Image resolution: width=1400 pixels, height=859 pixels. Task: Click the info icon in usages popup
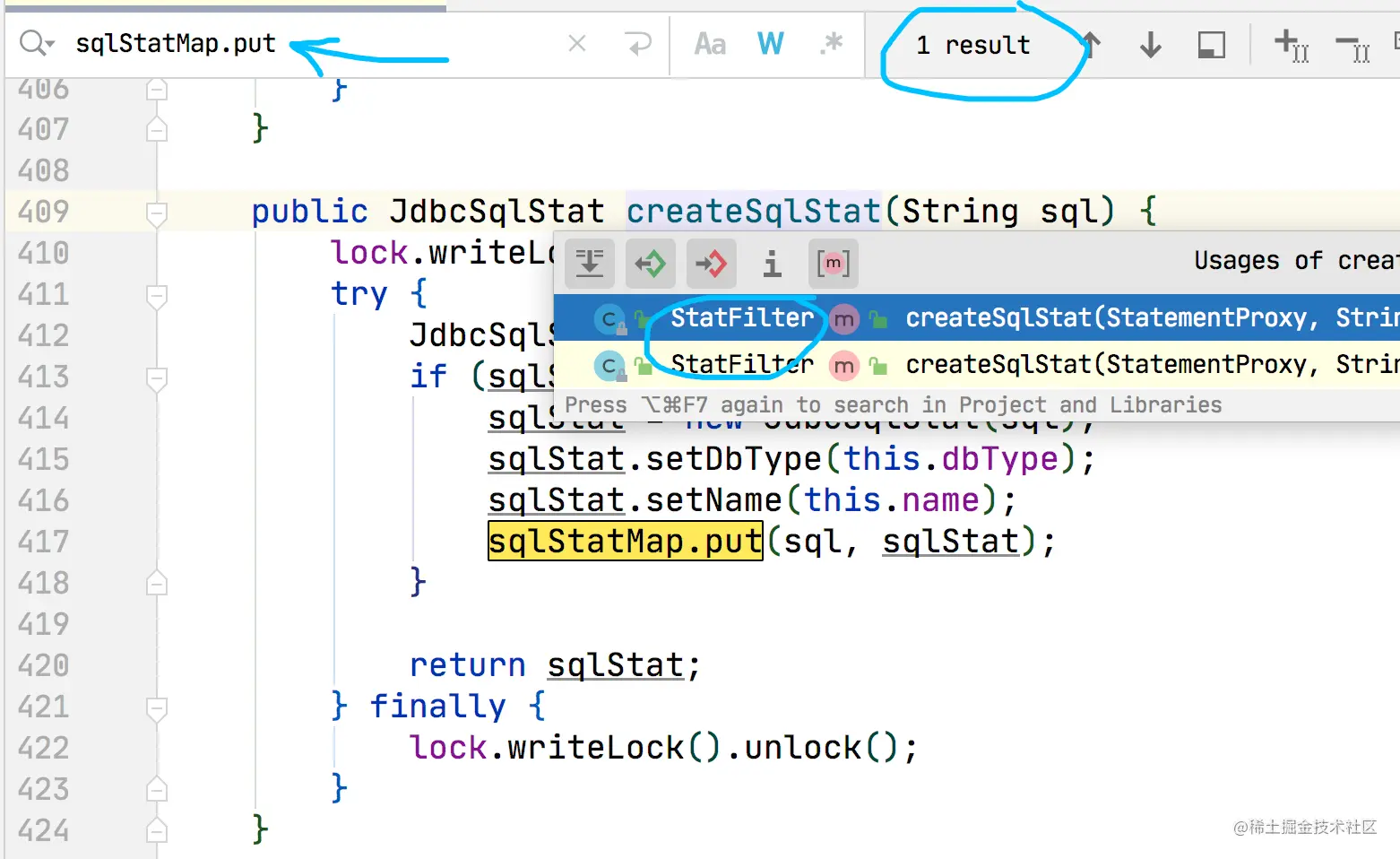772,264
